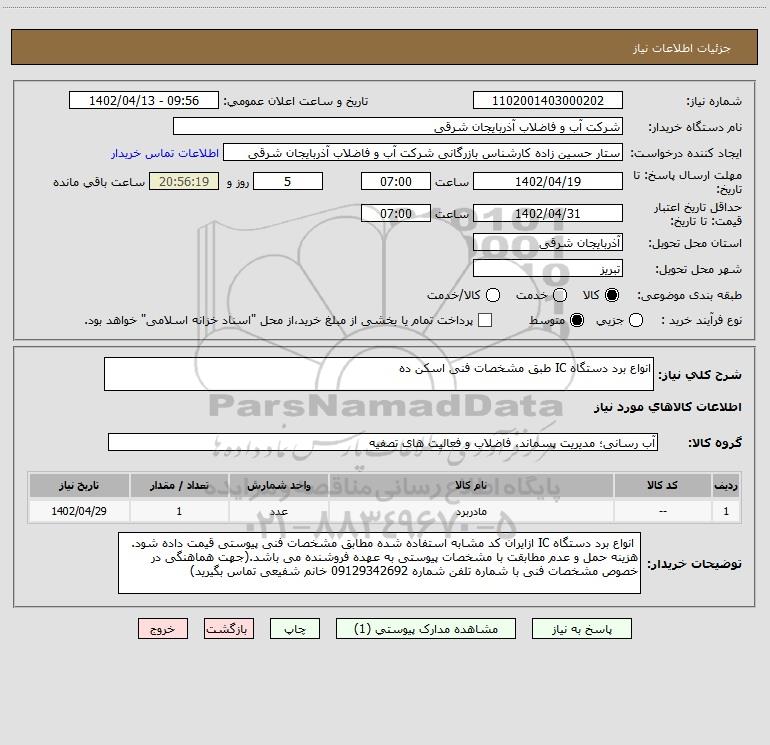Click the تعداد / مقدار column header
Screen dimensions: 770x745
[179, 485]
